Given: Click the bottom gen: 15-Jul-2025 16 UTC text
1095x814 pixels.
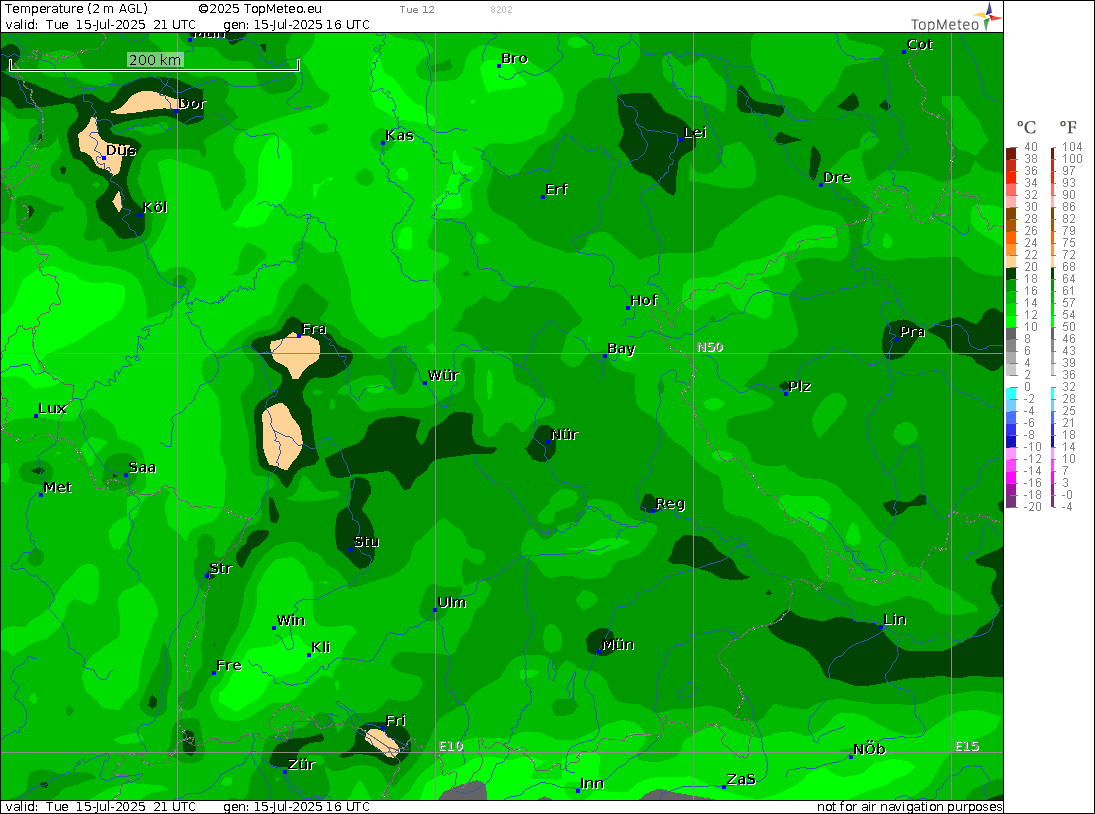Looking at the screenshot, I should click(297, 807).
